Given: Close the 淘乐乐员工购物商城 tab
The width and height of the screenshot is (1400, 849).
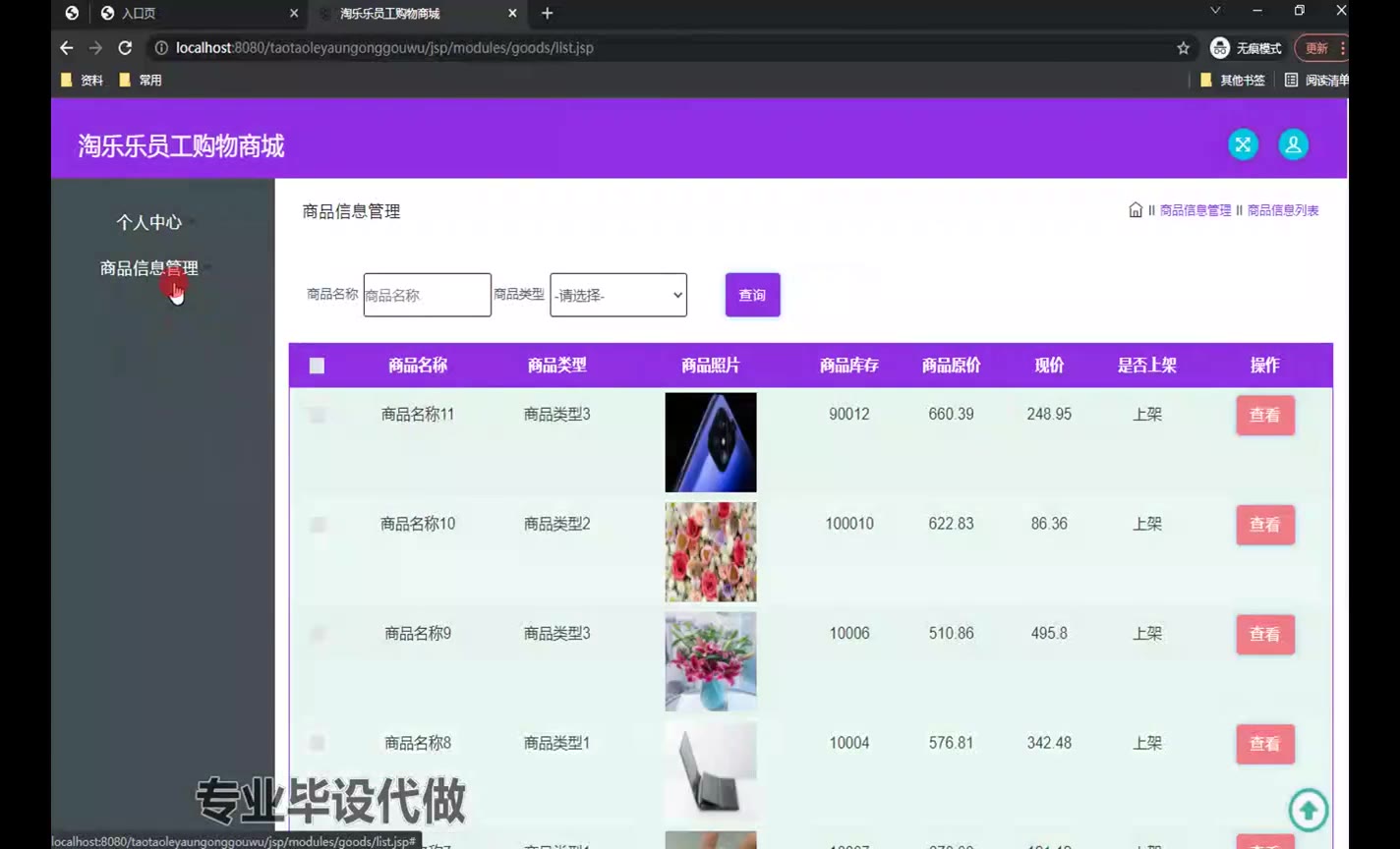Looking at the screenshot, I should pos(512,13).
